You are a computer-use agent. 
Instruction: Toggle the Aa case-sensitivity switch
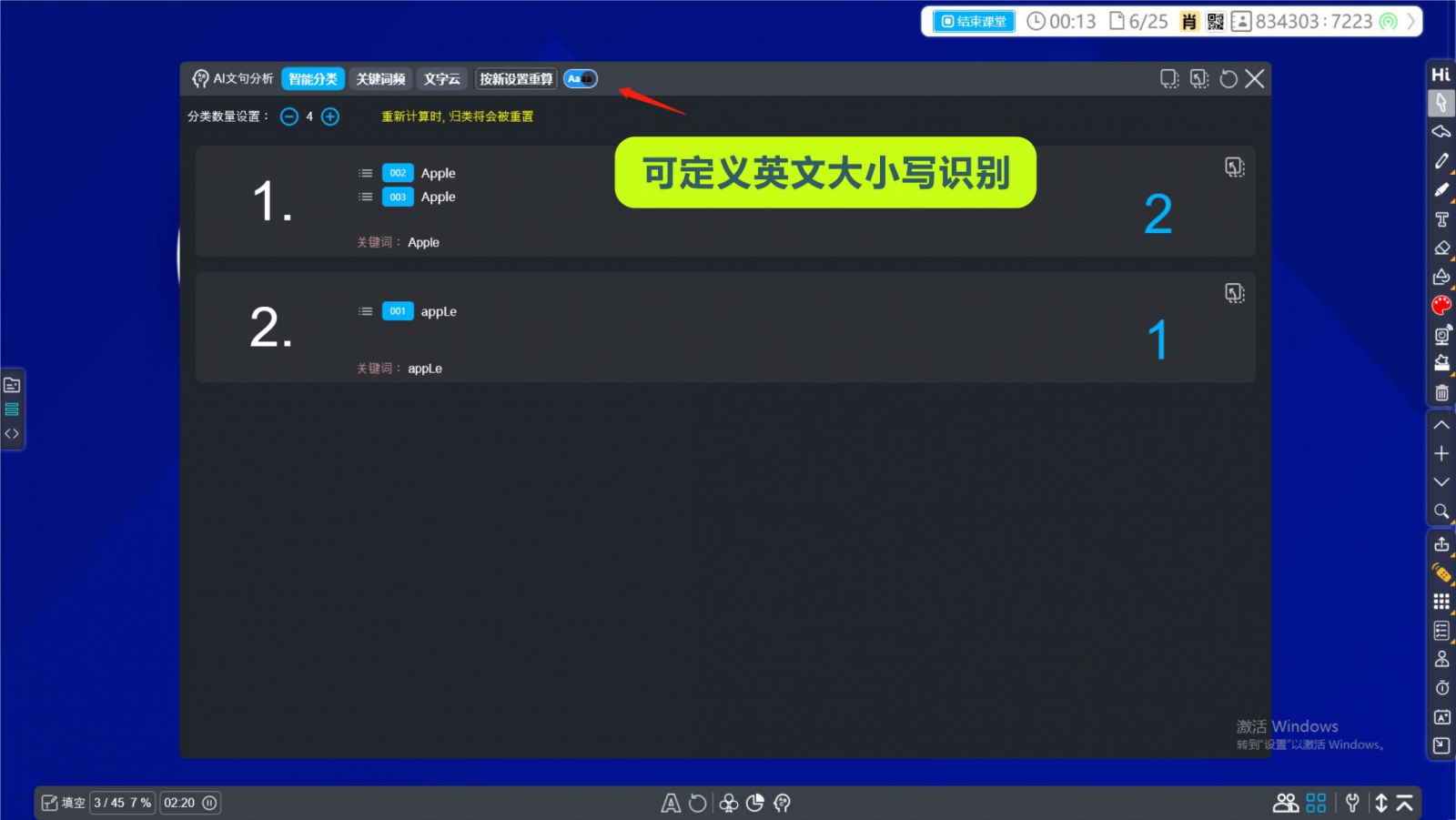pyautogui.click(x=581, y=79)
